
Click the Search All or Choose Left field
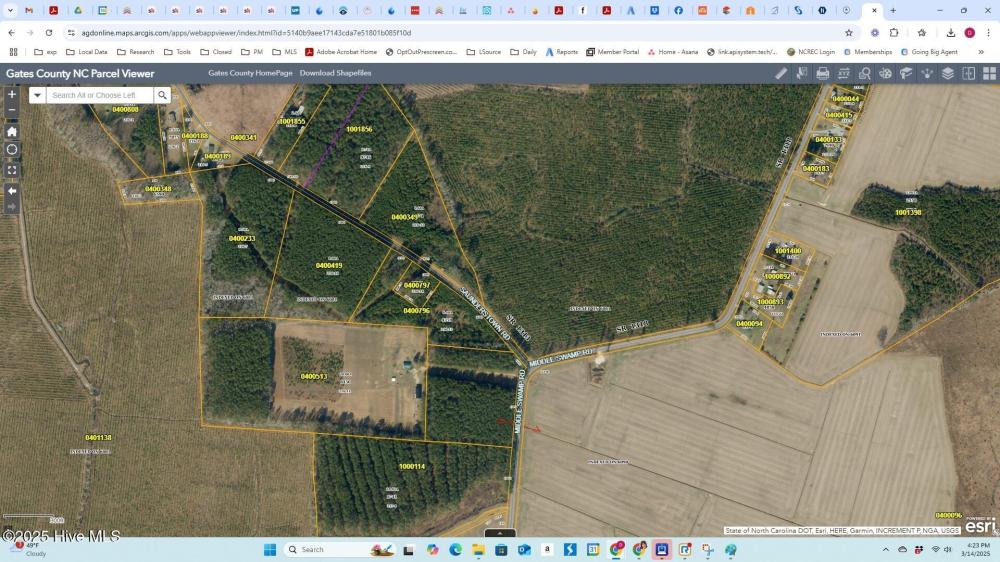(100, 95)
